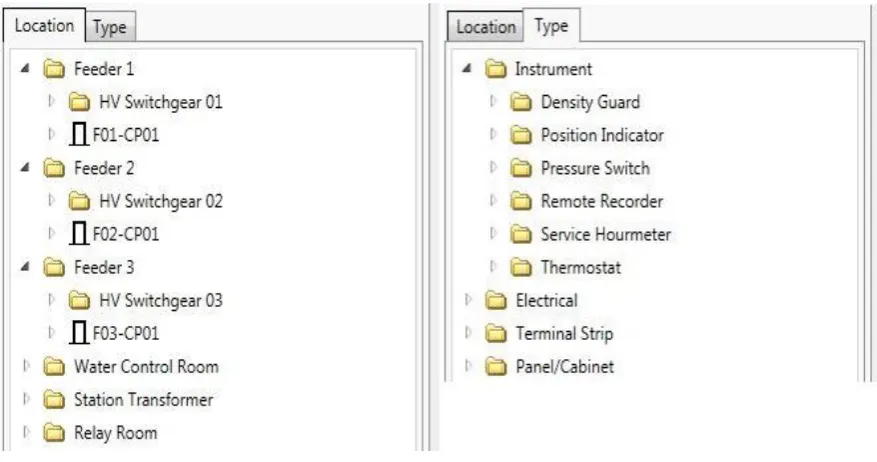Collapse the Feeder 1 tree node
This screenshot has height=462, width=877.
25,69
